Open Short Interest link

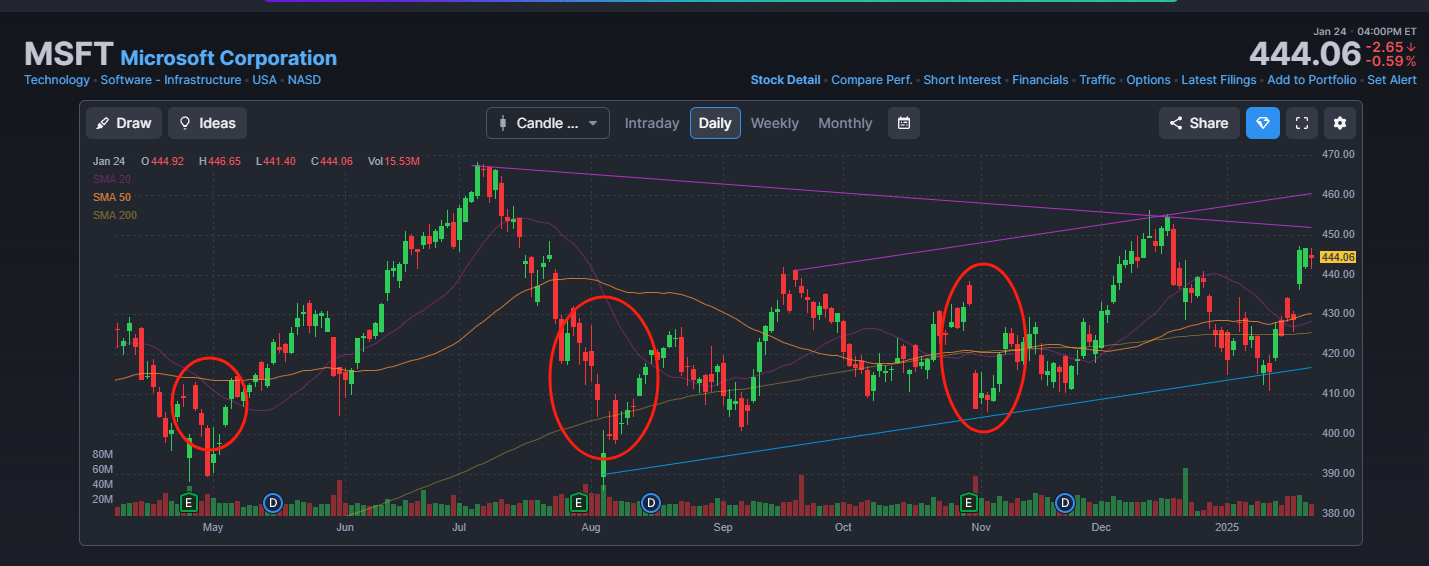pos(962,80)
